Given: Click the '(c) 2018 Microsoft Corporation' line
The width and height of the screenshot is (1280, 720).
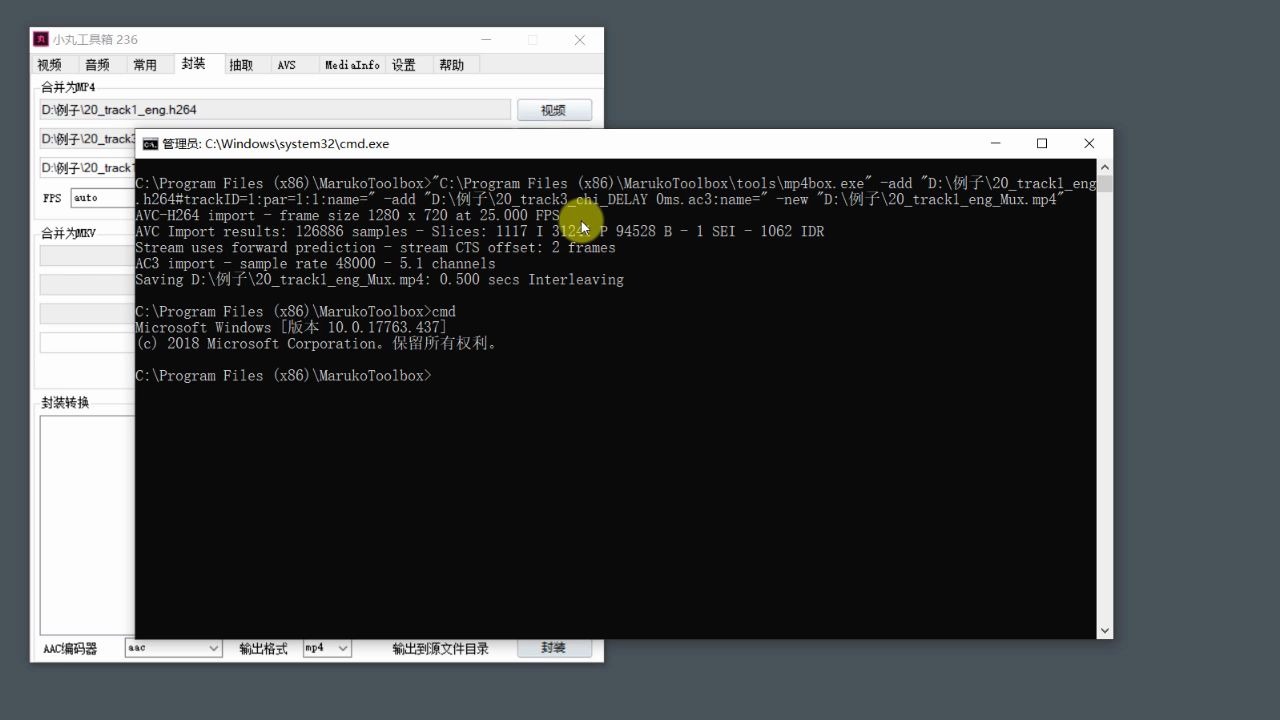Looking at the screenshot, I should pos(316,344).
